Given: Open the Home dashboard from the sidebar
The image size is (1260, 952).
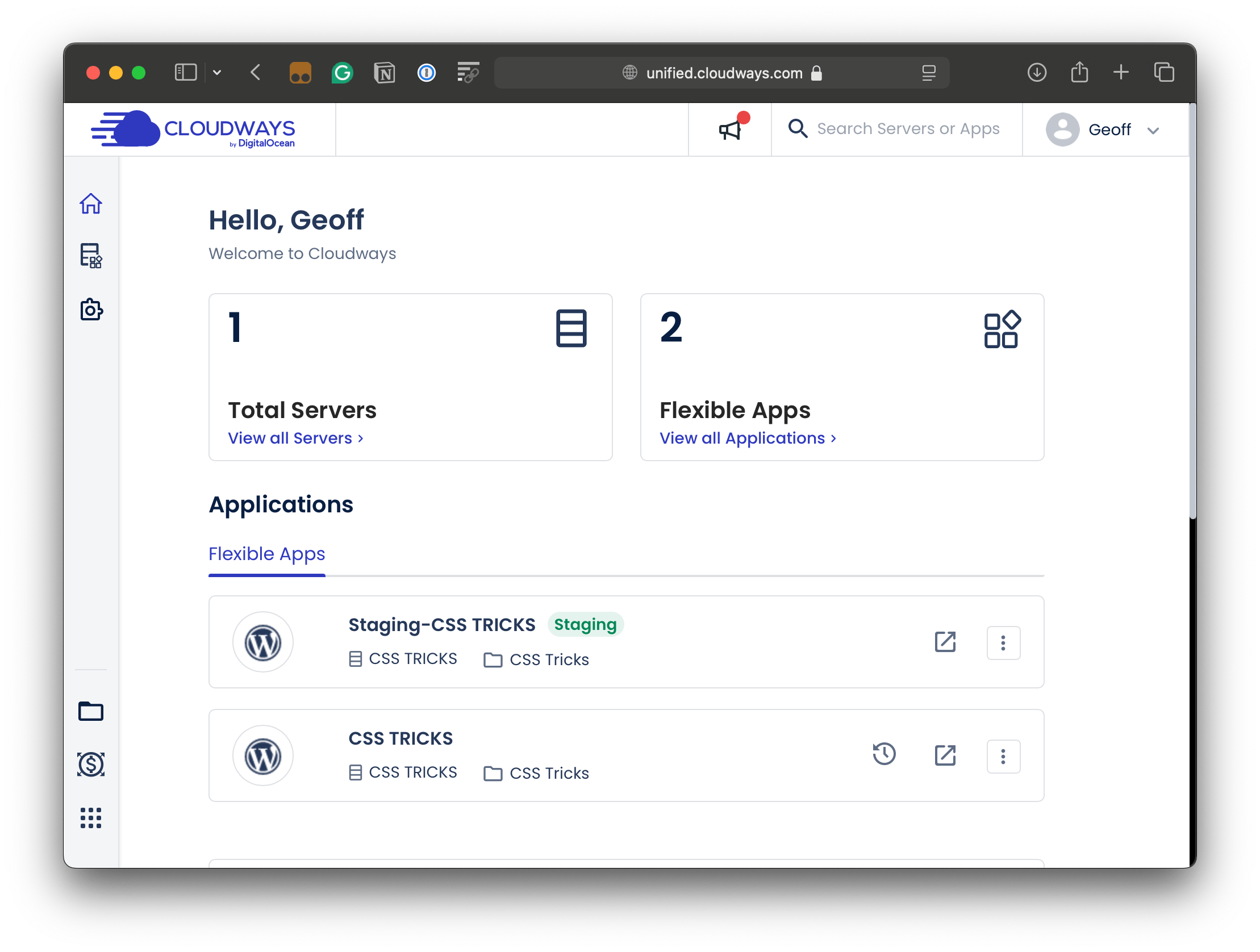Looking at the screenshot, I should tap(91, 203).
